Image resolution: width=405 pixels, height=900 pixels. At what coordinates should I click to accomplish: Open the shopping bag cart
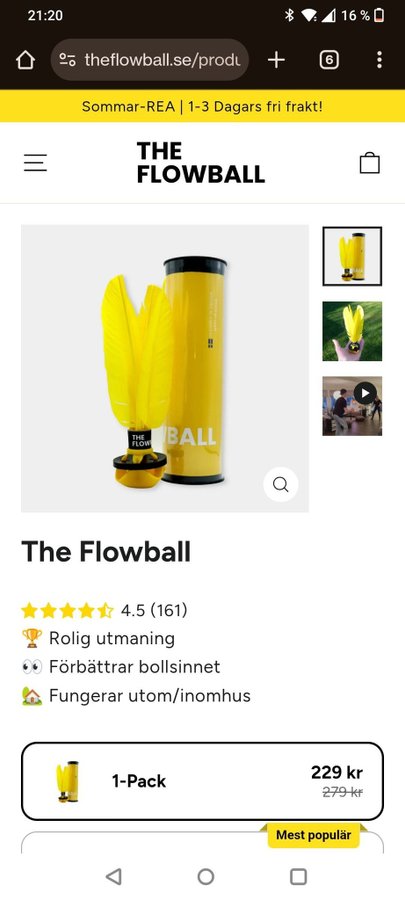[x=369, y=163]
